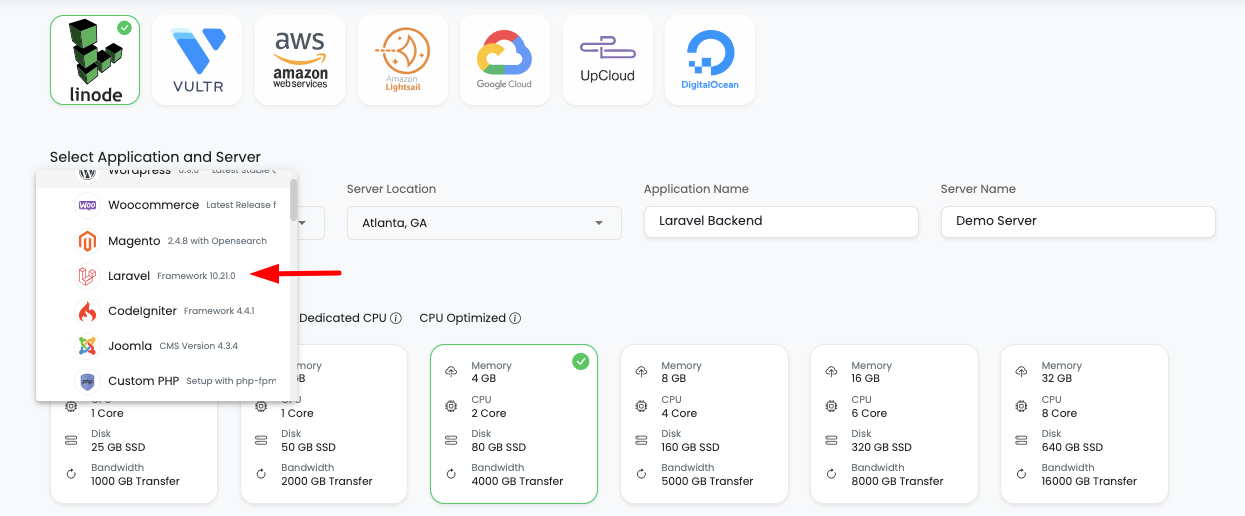Click the Magento logo icon
The height and width of the screenshot is (516, 1245).
coord(88,241)
